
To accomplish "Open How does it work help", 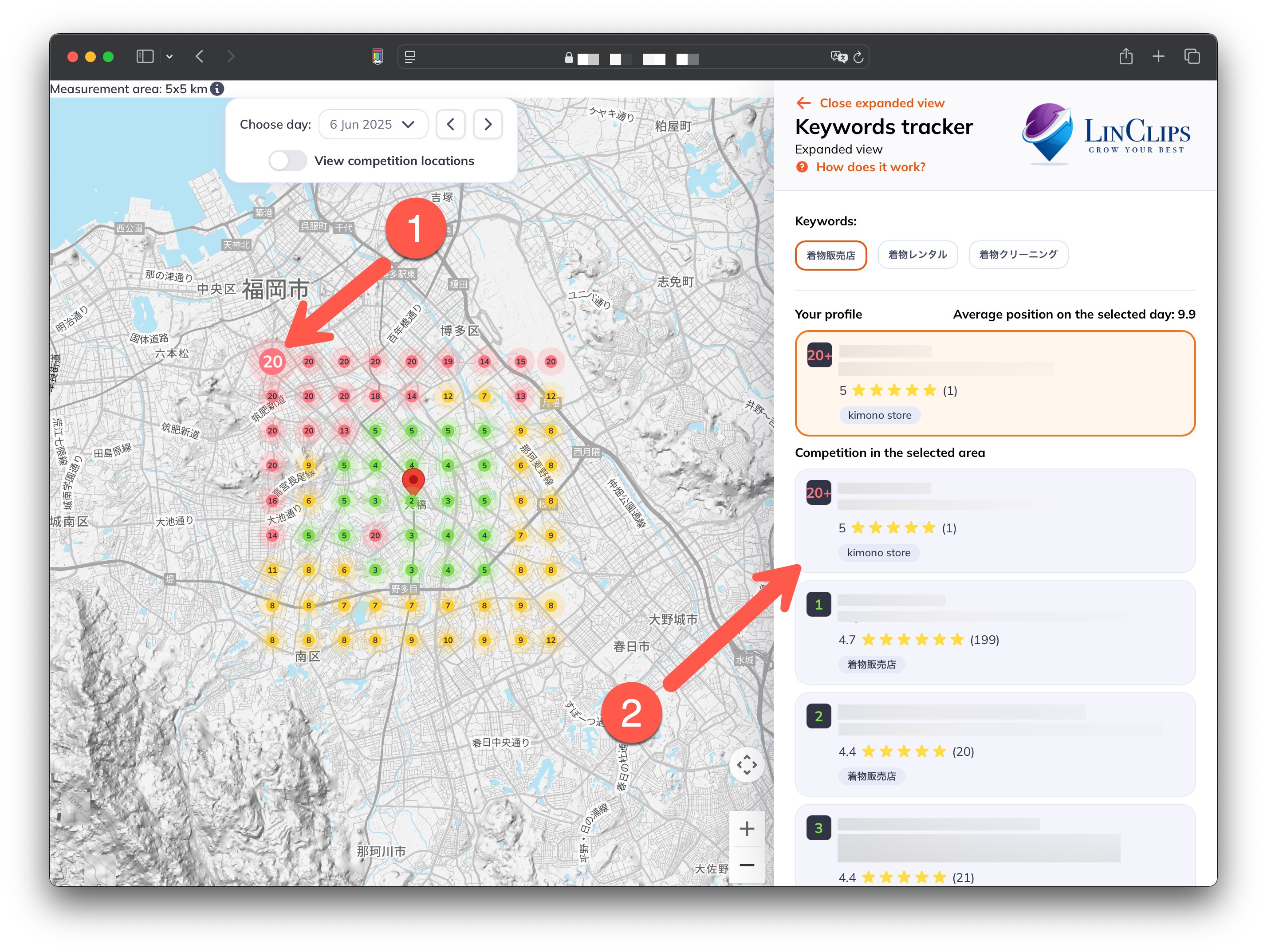I will [x=870, y=167].
